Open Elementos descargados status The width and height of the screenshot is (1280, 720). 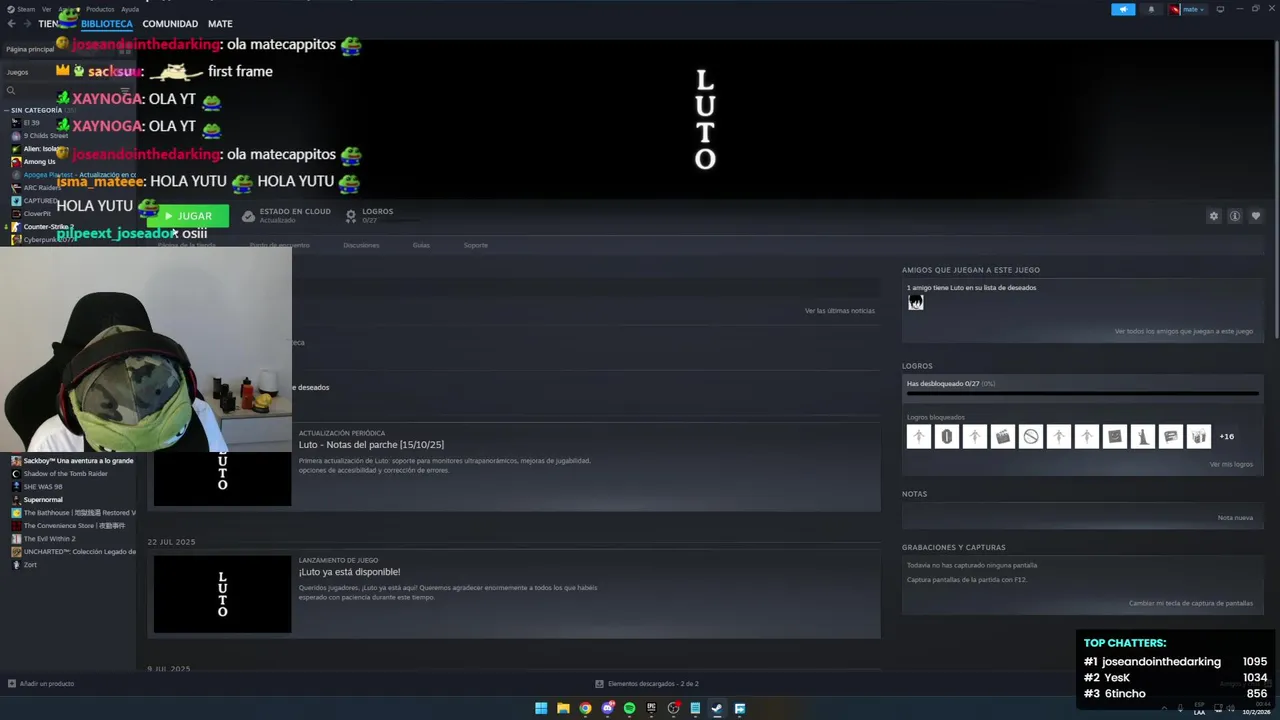pyautogui.click(x=653, y=684)
